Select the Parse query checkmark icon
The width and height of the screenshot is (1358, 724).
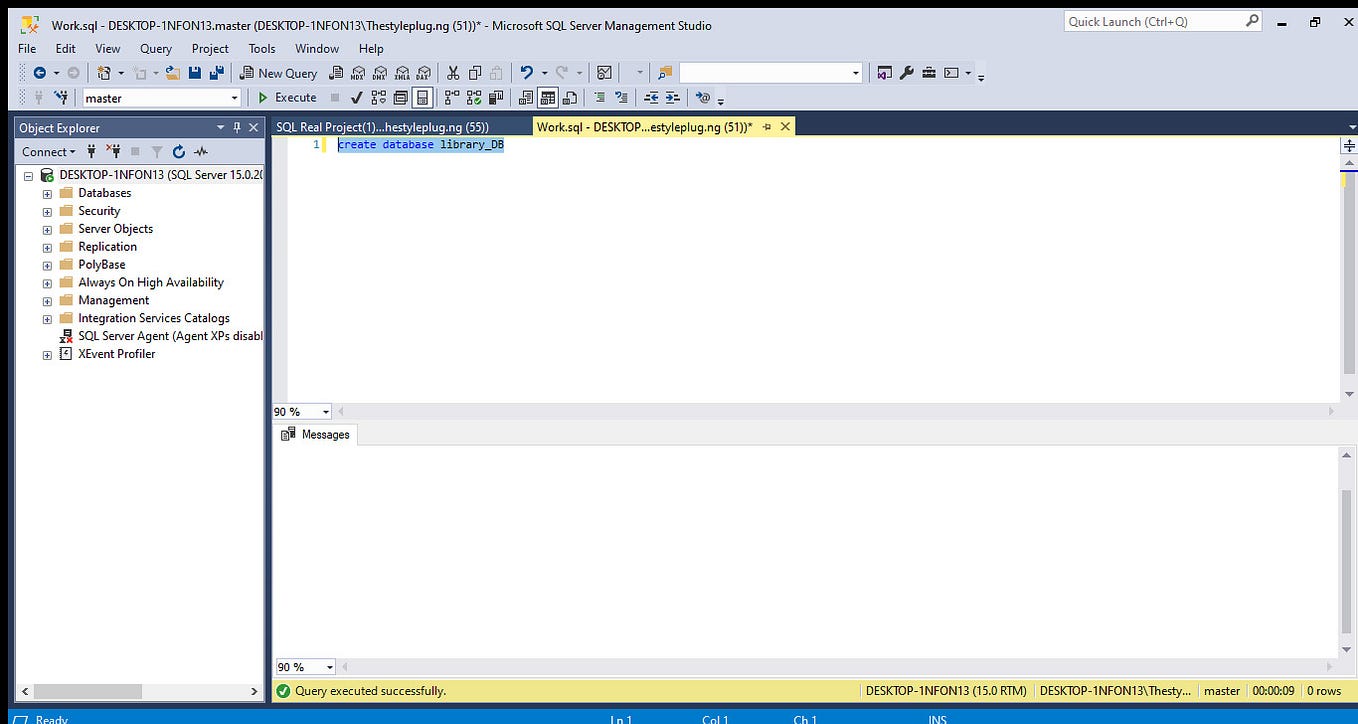[x=356, y=97]
